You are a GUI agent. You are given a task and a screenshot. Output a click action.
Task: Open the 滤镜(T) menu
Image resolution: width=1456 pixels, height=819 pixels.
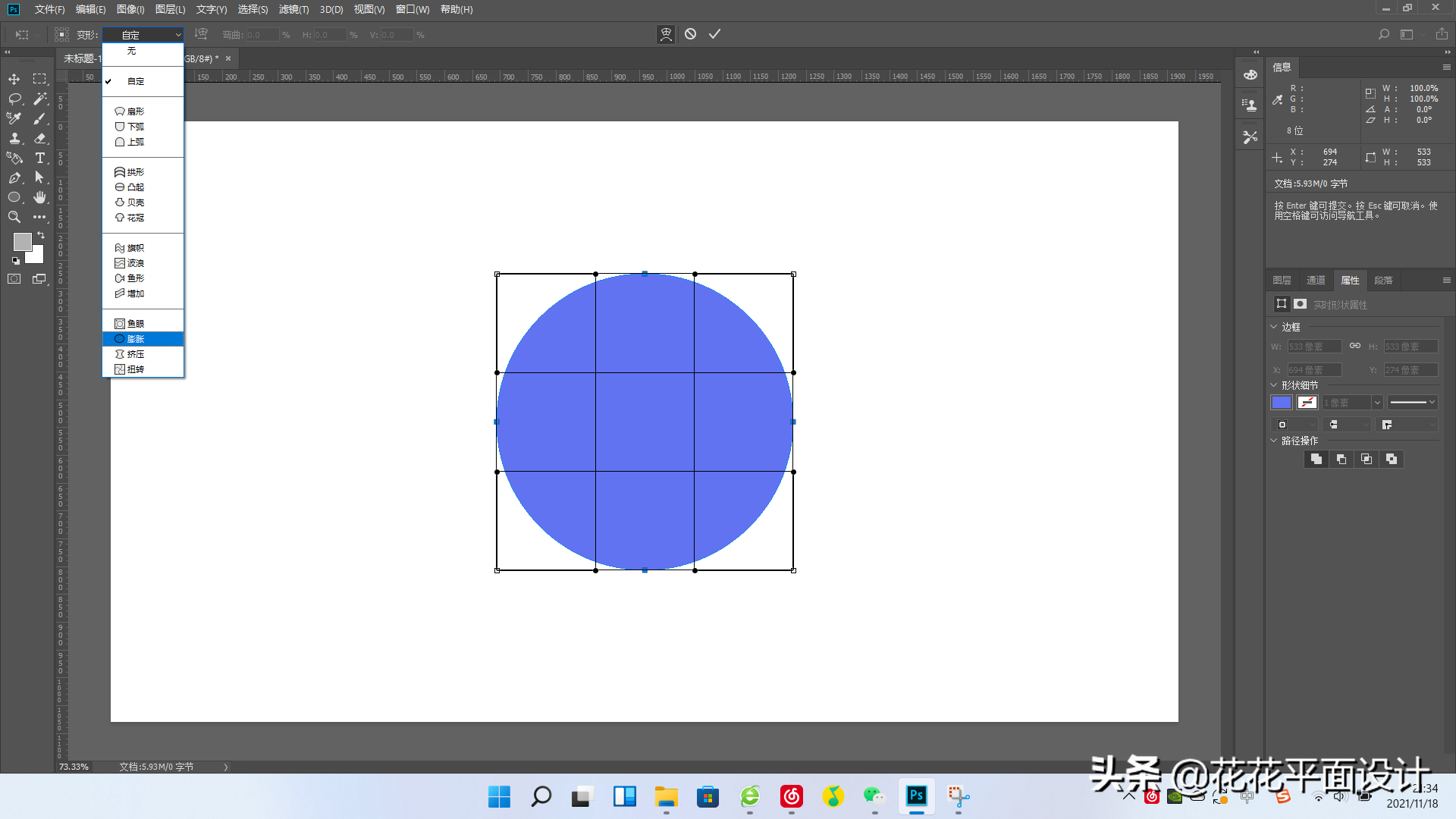[x=293, y=9]
